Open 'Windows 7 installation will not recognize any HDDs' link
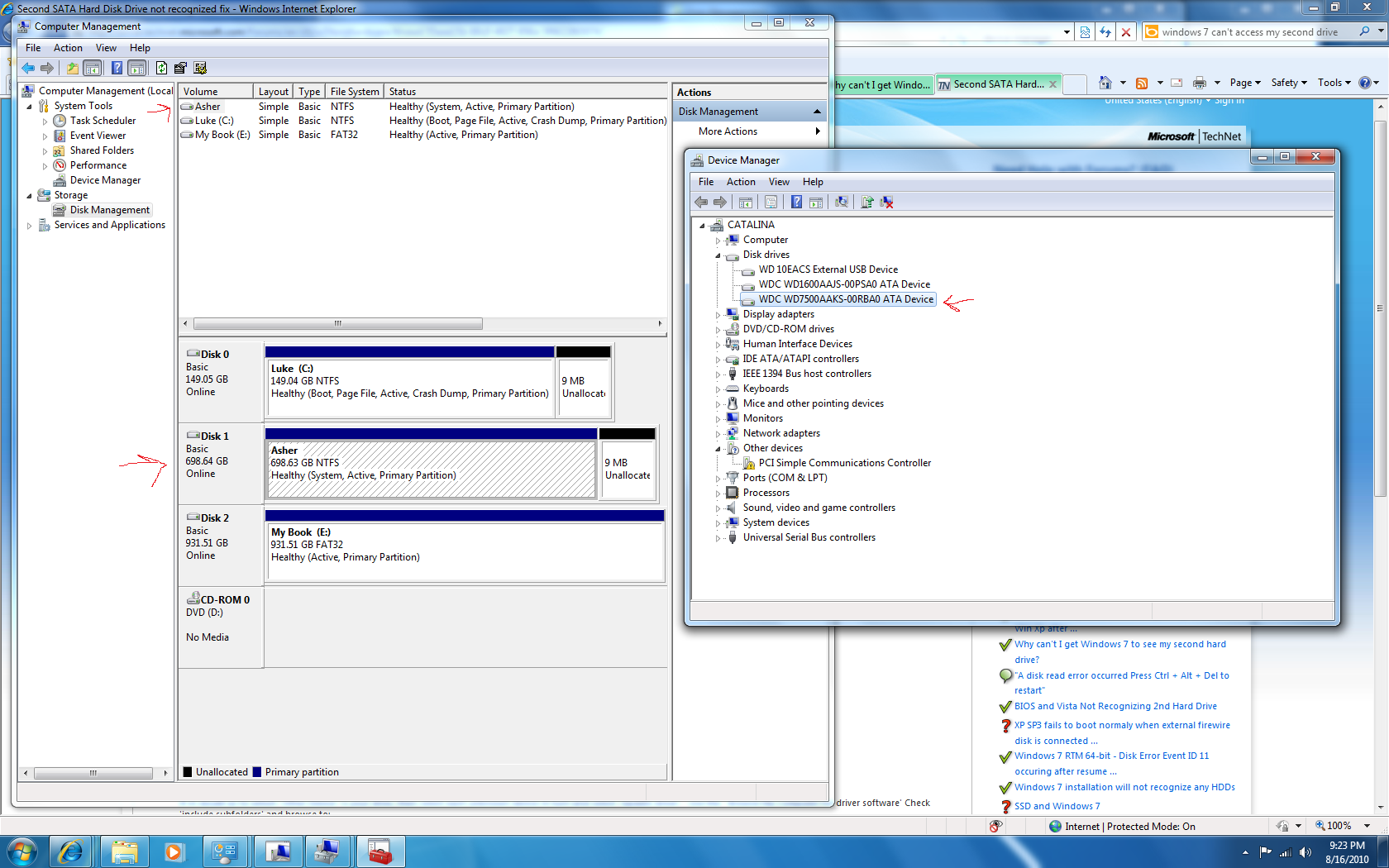 click(x=1124, y=787)
